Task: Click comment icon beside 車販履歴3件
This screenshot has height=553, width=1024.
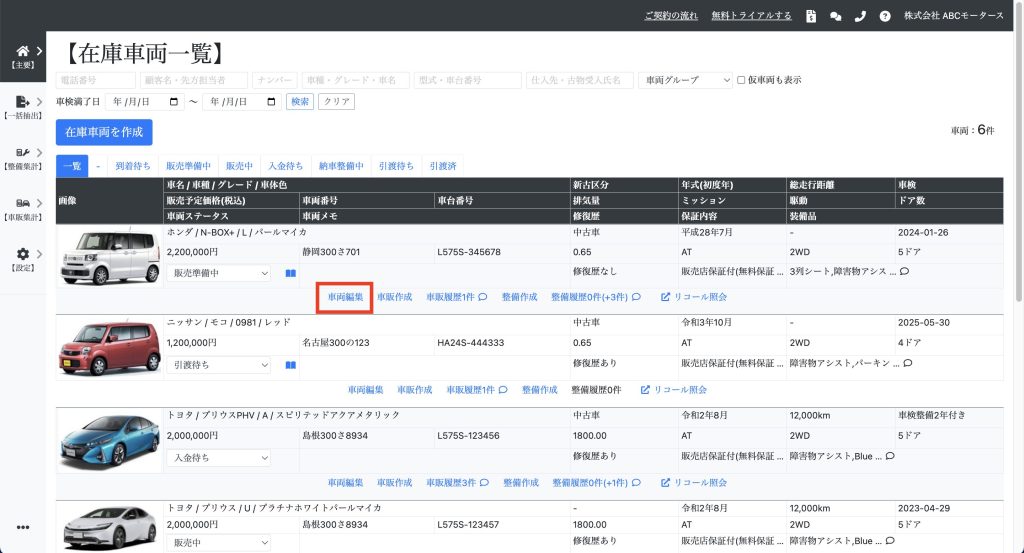Action: coord(485,482)
